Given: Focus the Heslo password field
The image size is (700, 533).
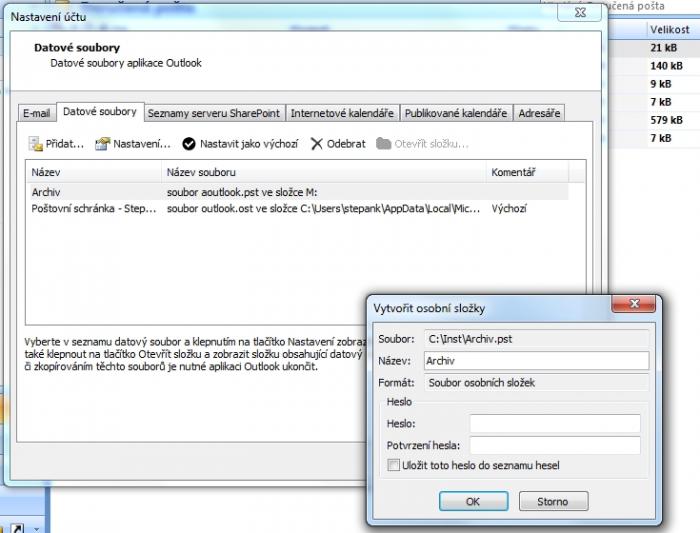Looking at the screenshot, I should click(x=555, y=424).
